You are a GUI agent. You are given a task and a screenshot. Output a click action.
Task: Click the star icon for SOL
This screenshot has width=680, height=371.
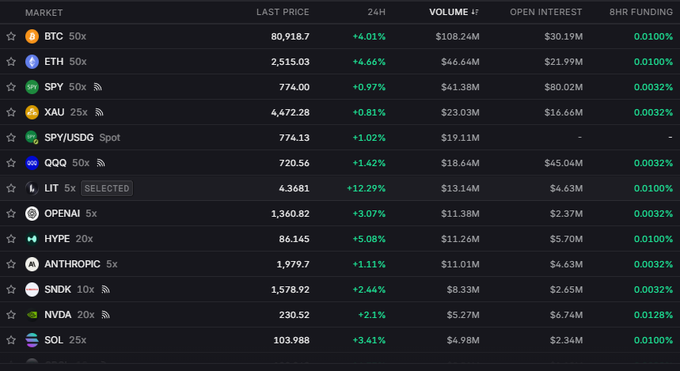11,340
